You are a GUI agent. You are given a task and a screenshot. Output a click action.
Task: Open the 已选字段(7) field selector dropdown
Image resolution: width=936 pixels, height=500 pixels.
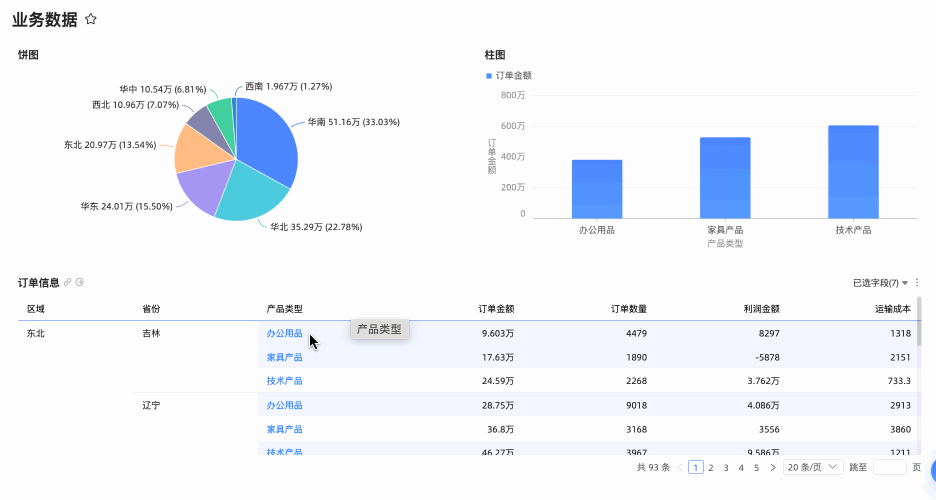pyautogui.click(x=880, y=283)
